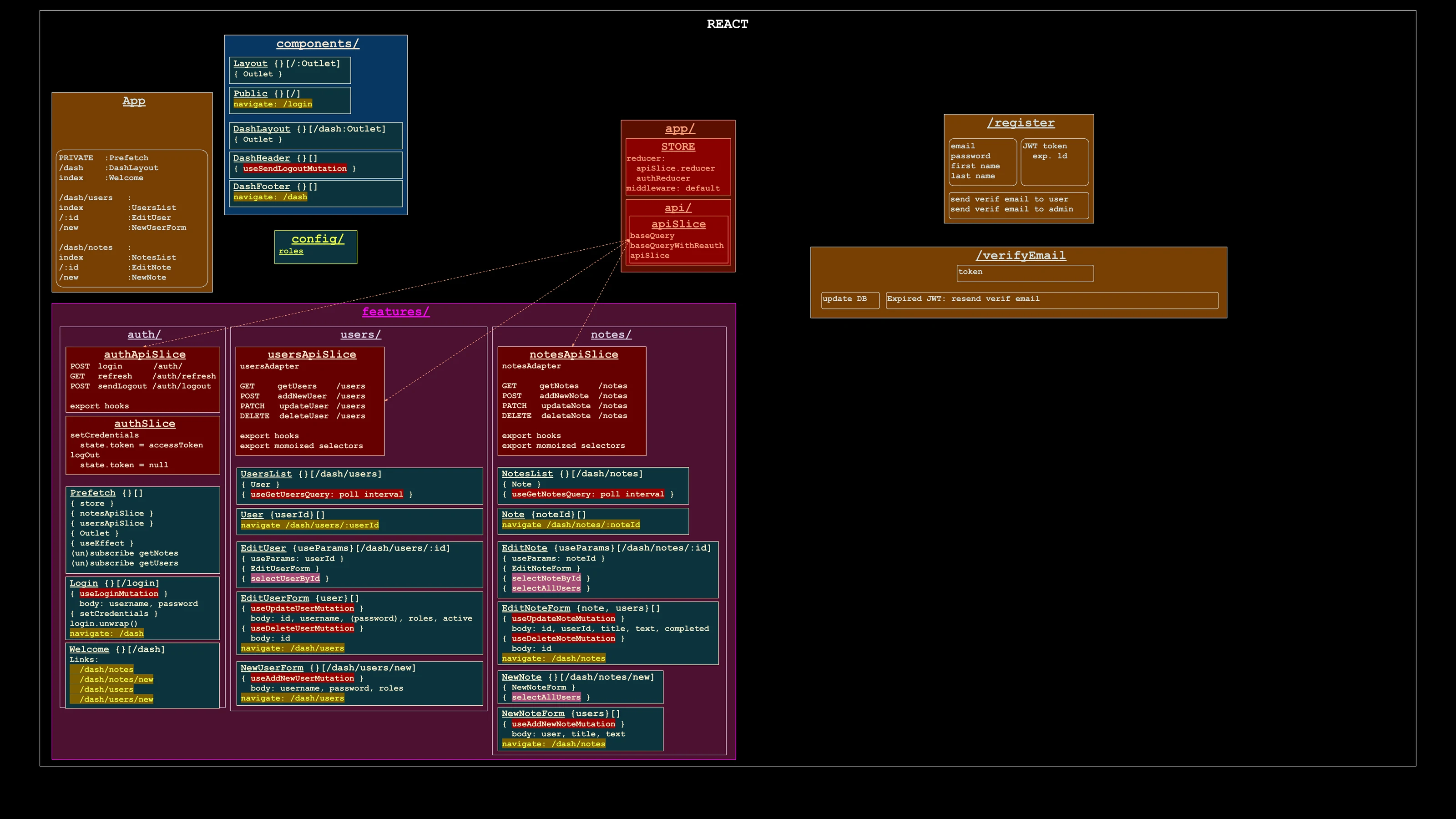Select the JWT token box in /register
The height and width of the screenshot is (819, 1456).
1054,162
